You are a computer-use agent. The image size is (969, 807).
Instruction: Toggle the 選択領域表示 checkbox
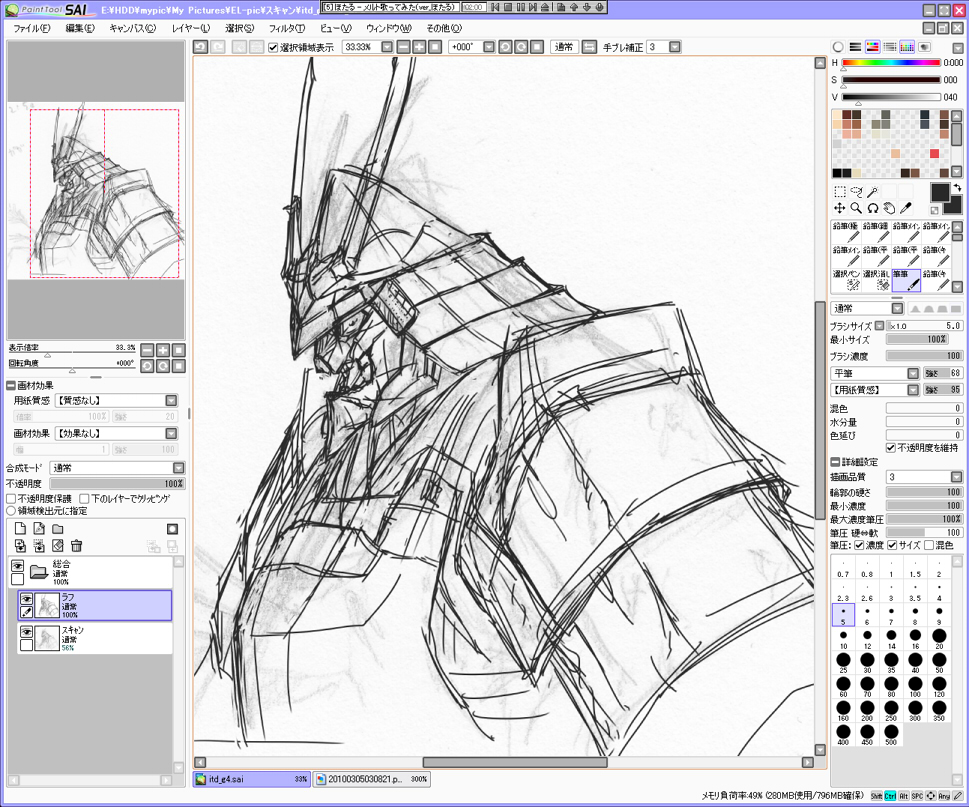click(274, 47)
